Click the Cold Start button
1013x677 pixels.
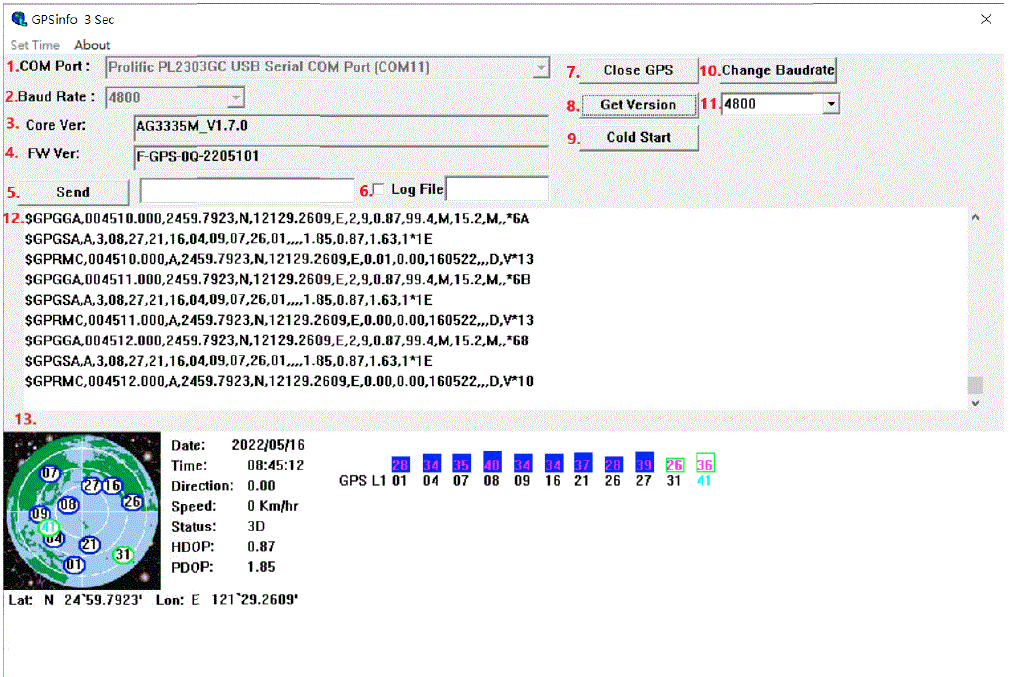[x=638, y=137]
